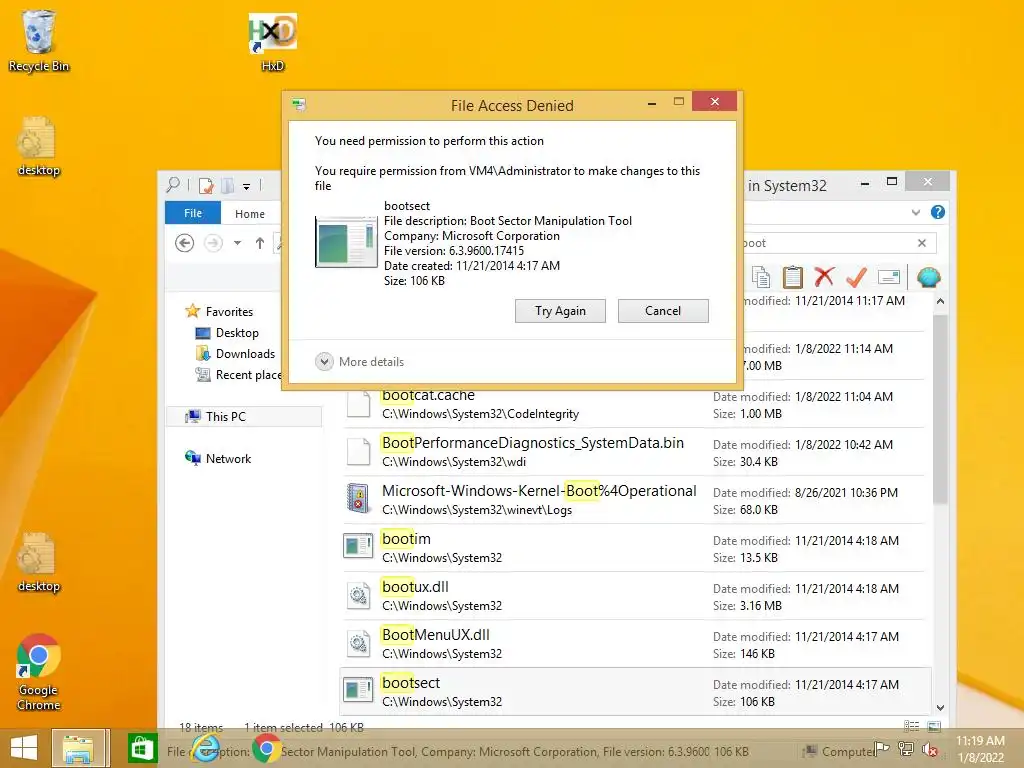Go up one folder level
This screenshot has width=1024, height=768.
click(260, 243)
